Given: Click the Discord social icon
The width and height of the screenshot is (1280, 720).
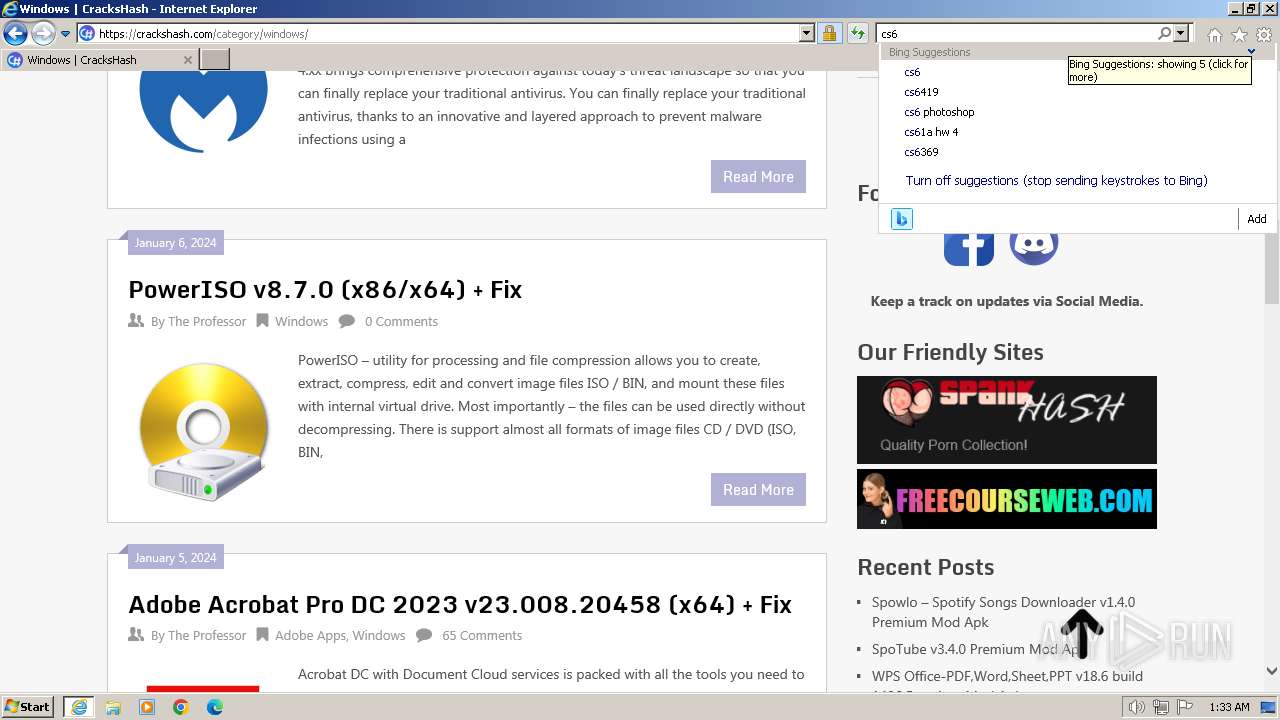Looking at the screenshot, I should pos(1034,247).
